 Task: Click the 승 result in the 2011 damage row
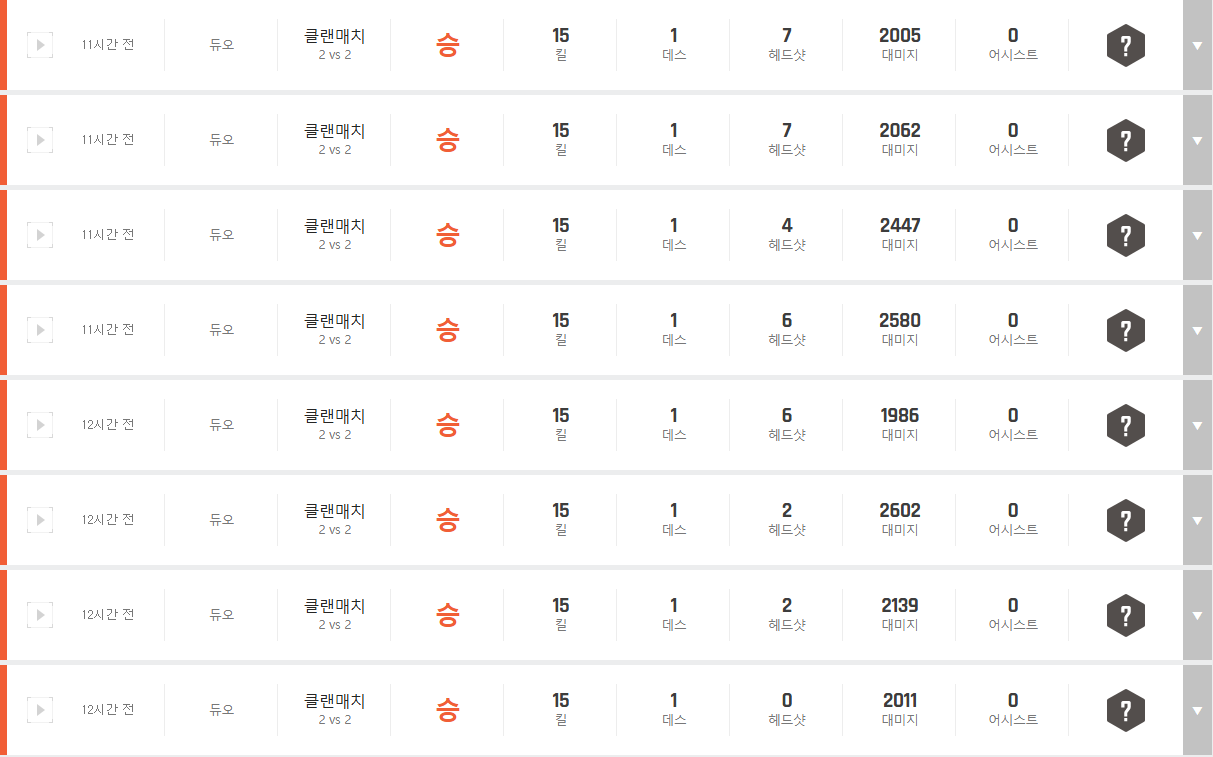click(x=447, y=711)
